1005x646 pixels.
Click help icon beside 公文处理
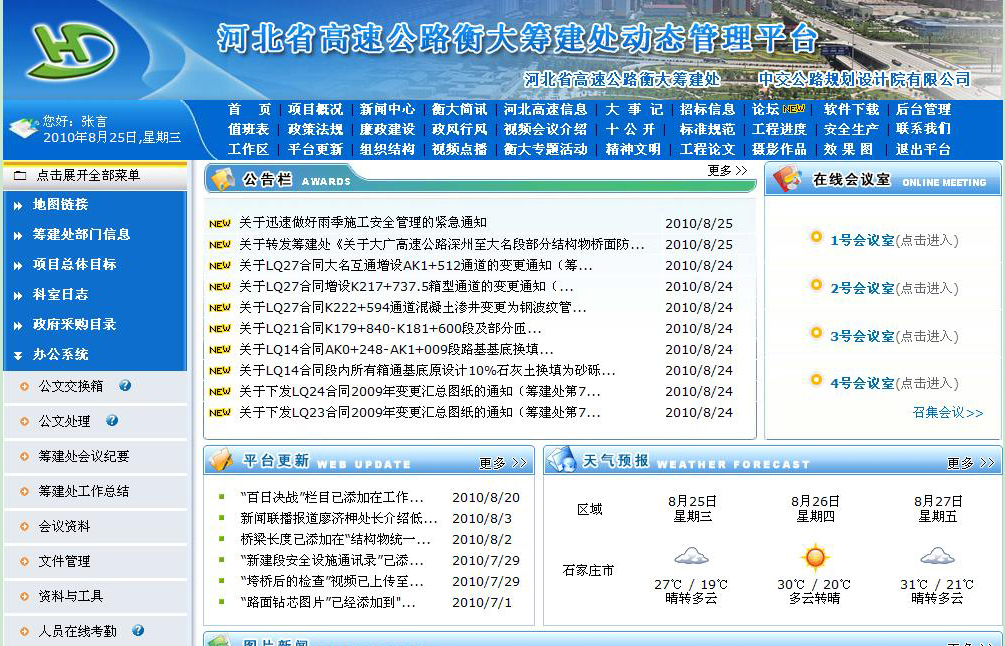[112, 421]
